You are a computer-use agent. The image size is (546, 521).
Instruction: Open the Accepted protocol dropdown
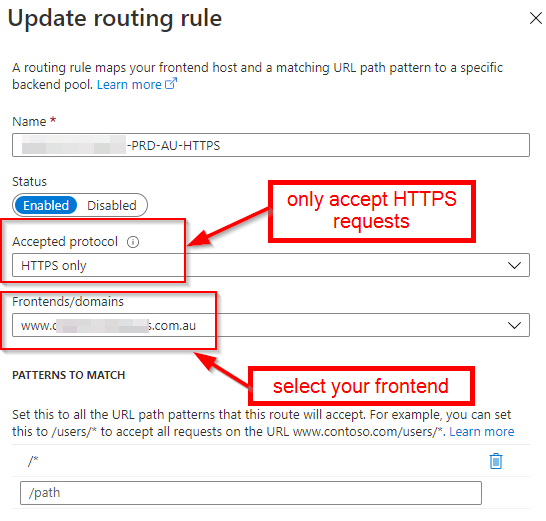[271, 265]
